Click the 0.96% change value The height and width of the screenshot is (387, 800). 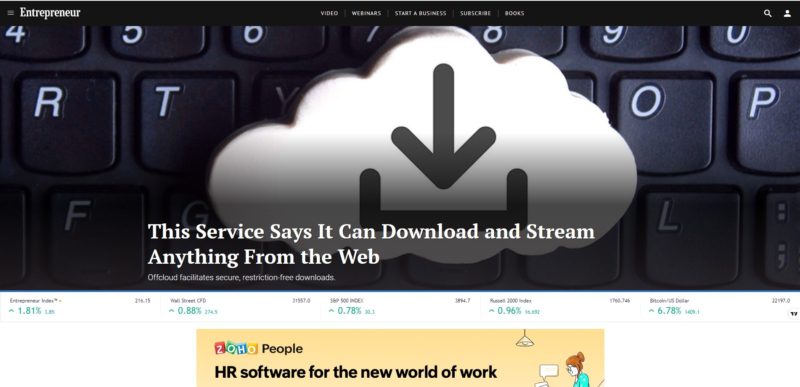(x=509, y=311)
